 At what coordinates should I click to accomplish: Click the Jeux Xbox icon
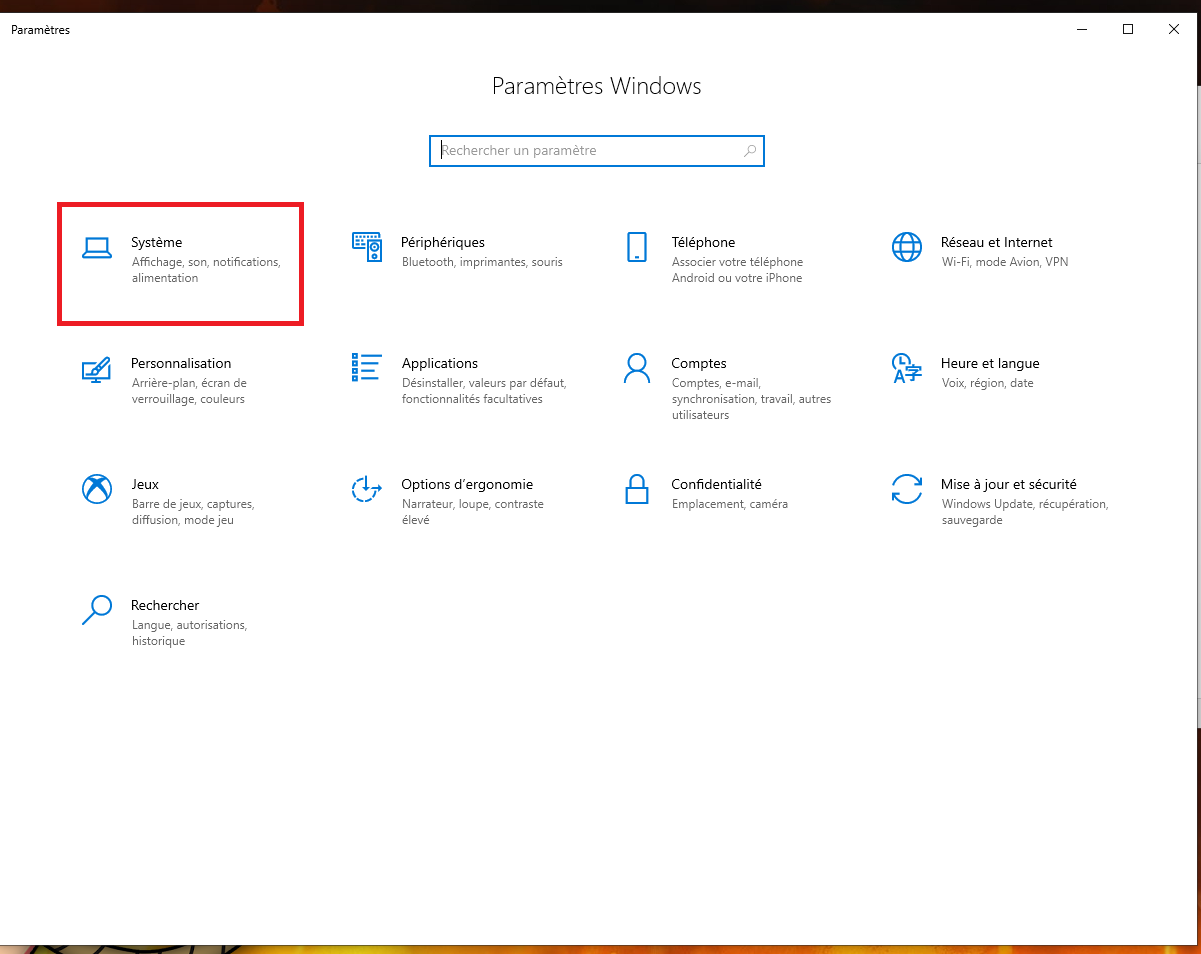(97, 489)
